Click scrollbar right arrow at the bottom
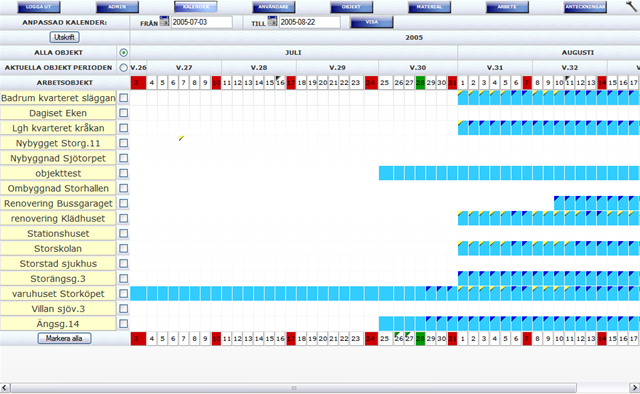The image size is (640, 394). tap(634, 387)
